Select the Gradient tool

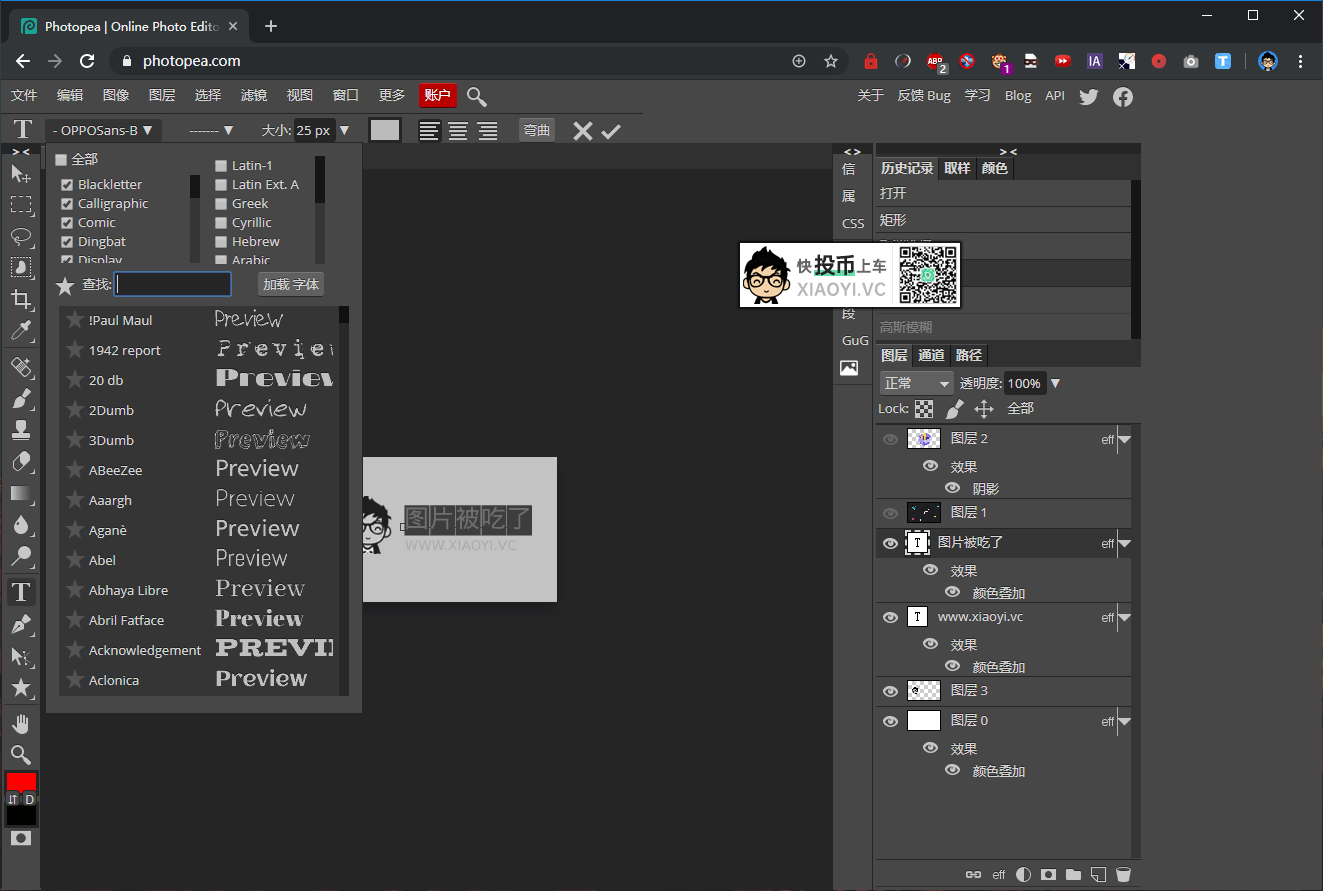click(x=20, y=493)
